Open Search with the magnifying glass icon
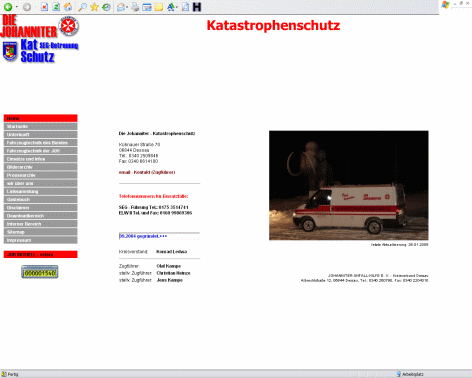The height and width of the screenshot is (378, 472). pos(82,7)
